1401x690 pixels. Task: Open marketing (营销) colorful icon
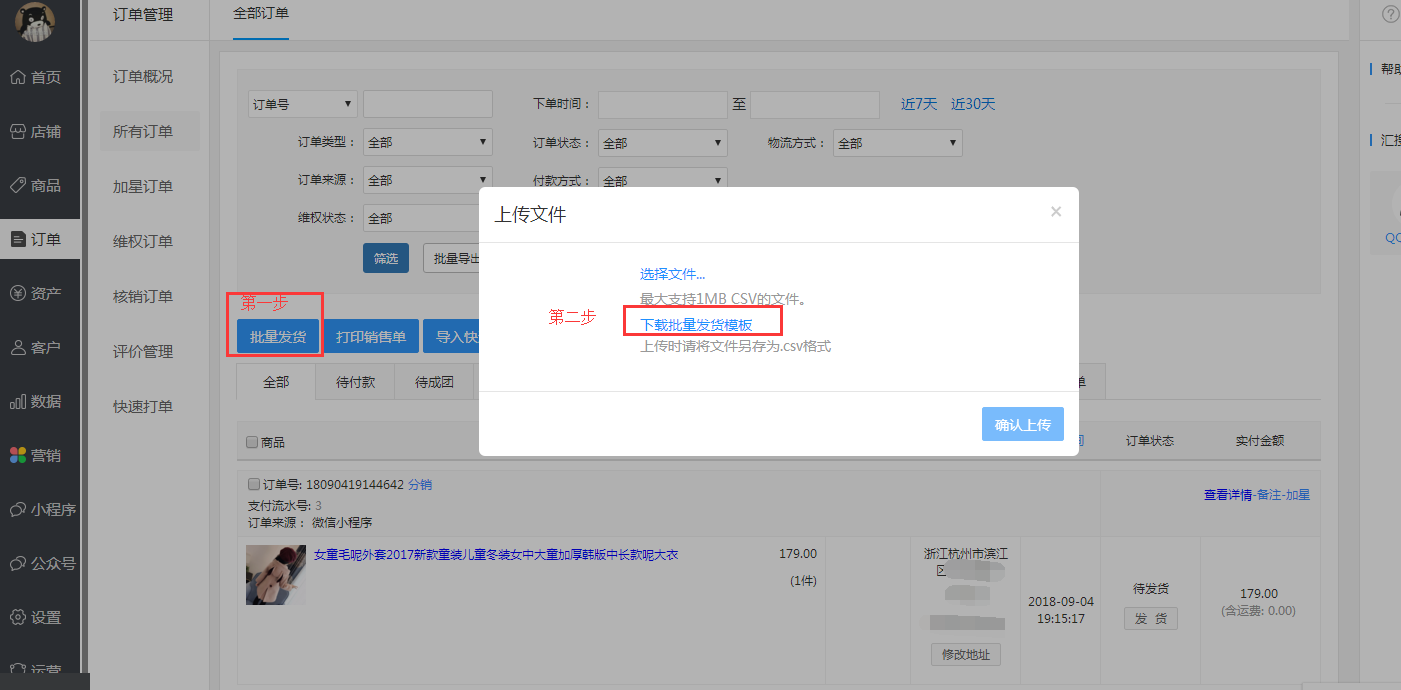click(x=17, y=455)
